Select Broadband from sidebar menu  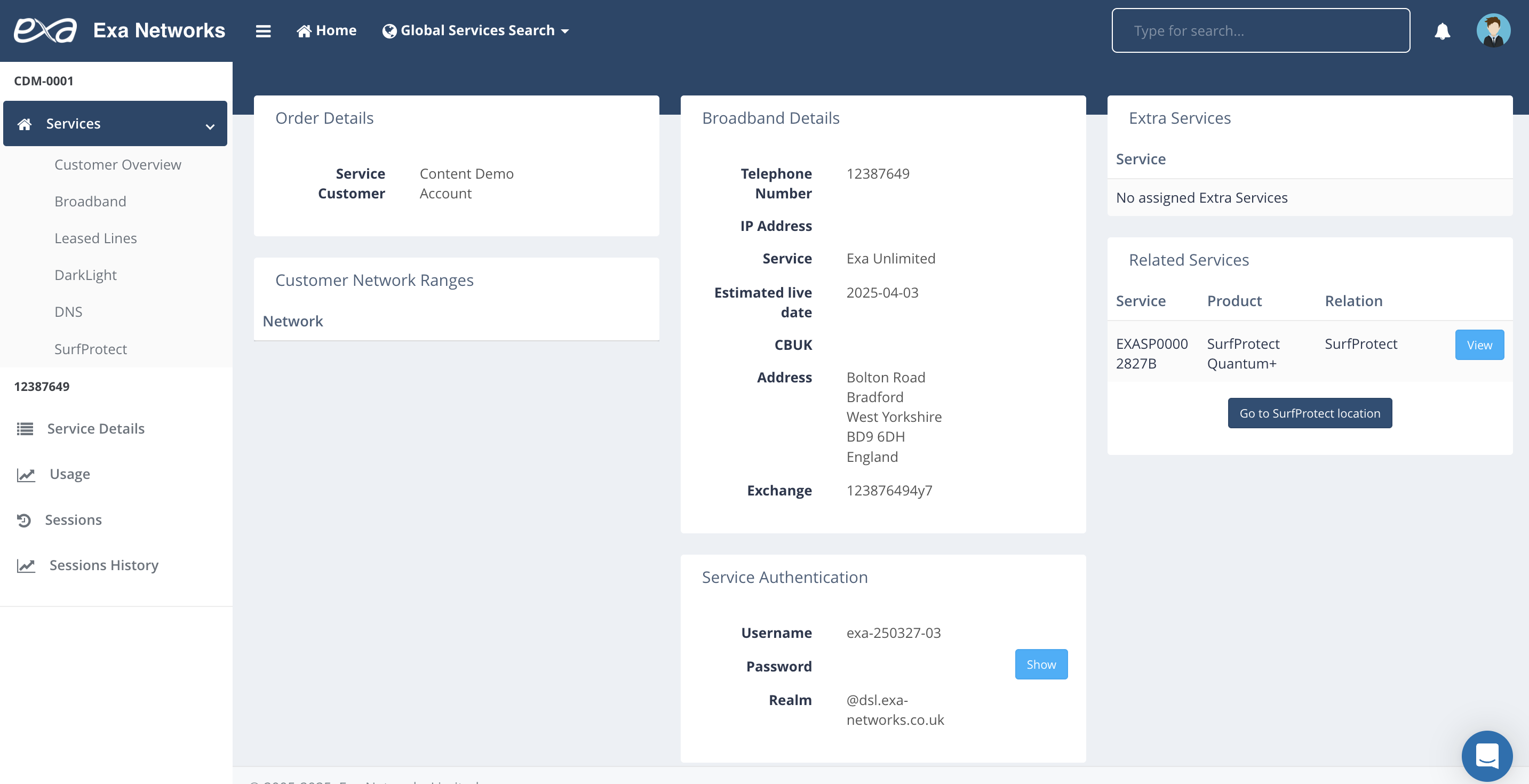pyautogui.click(x=90, y=201)
